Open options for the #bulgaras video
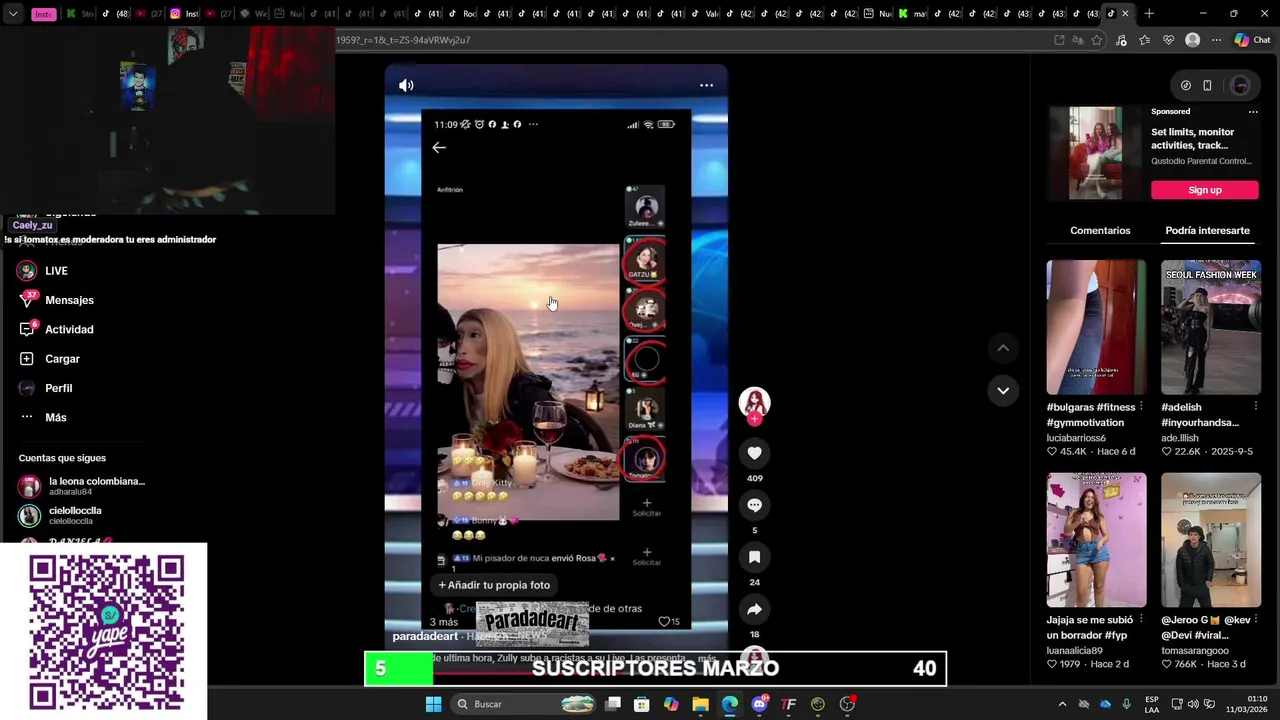The width and height of the screenshot is (1280, 720). 1141,407
